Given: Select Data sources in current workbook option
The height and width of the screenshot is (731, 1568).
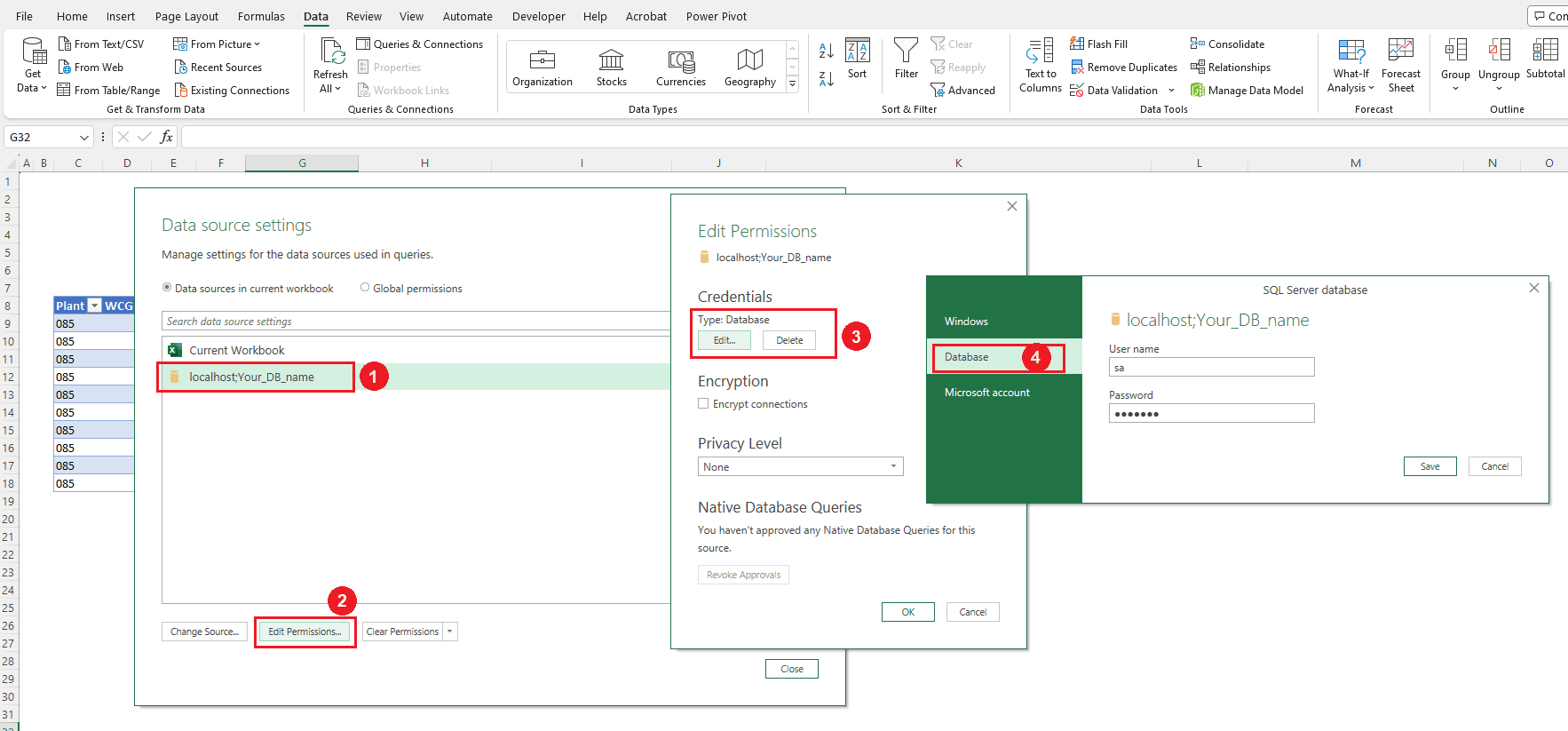Looking at the screenshot, I should [167, 288].
